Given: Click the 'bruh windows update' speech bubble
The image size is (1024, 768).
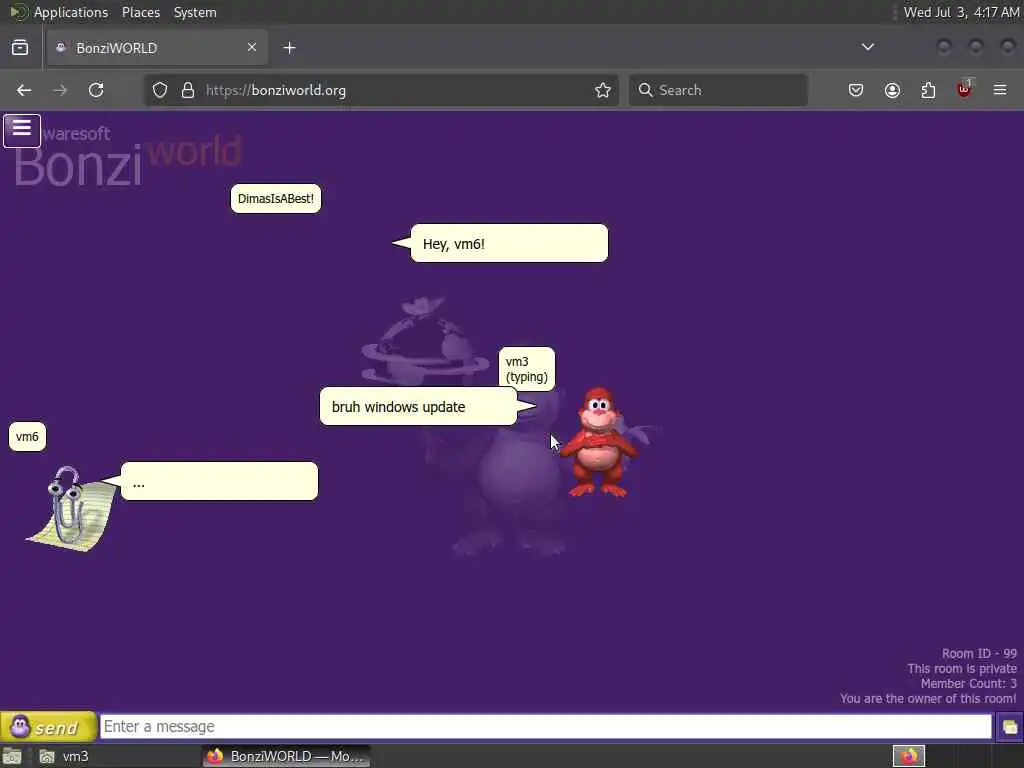Looking at the screenshot, I should [418, 406].
